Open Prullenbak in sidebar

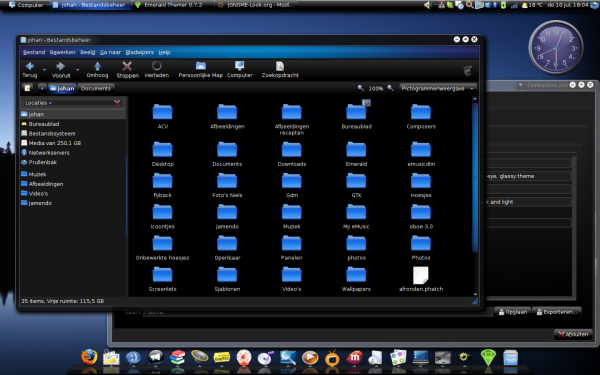pos(73,162)
